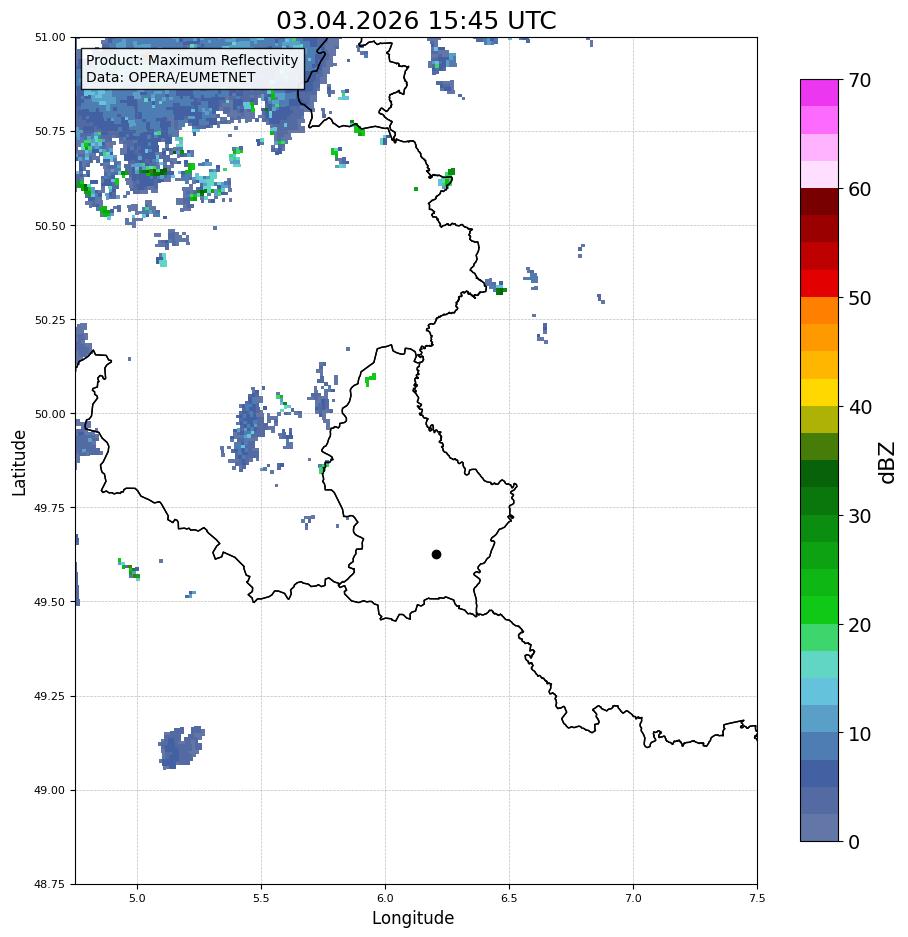
Task: Click latitude tick label 50.75
Action: pos(50,131)
